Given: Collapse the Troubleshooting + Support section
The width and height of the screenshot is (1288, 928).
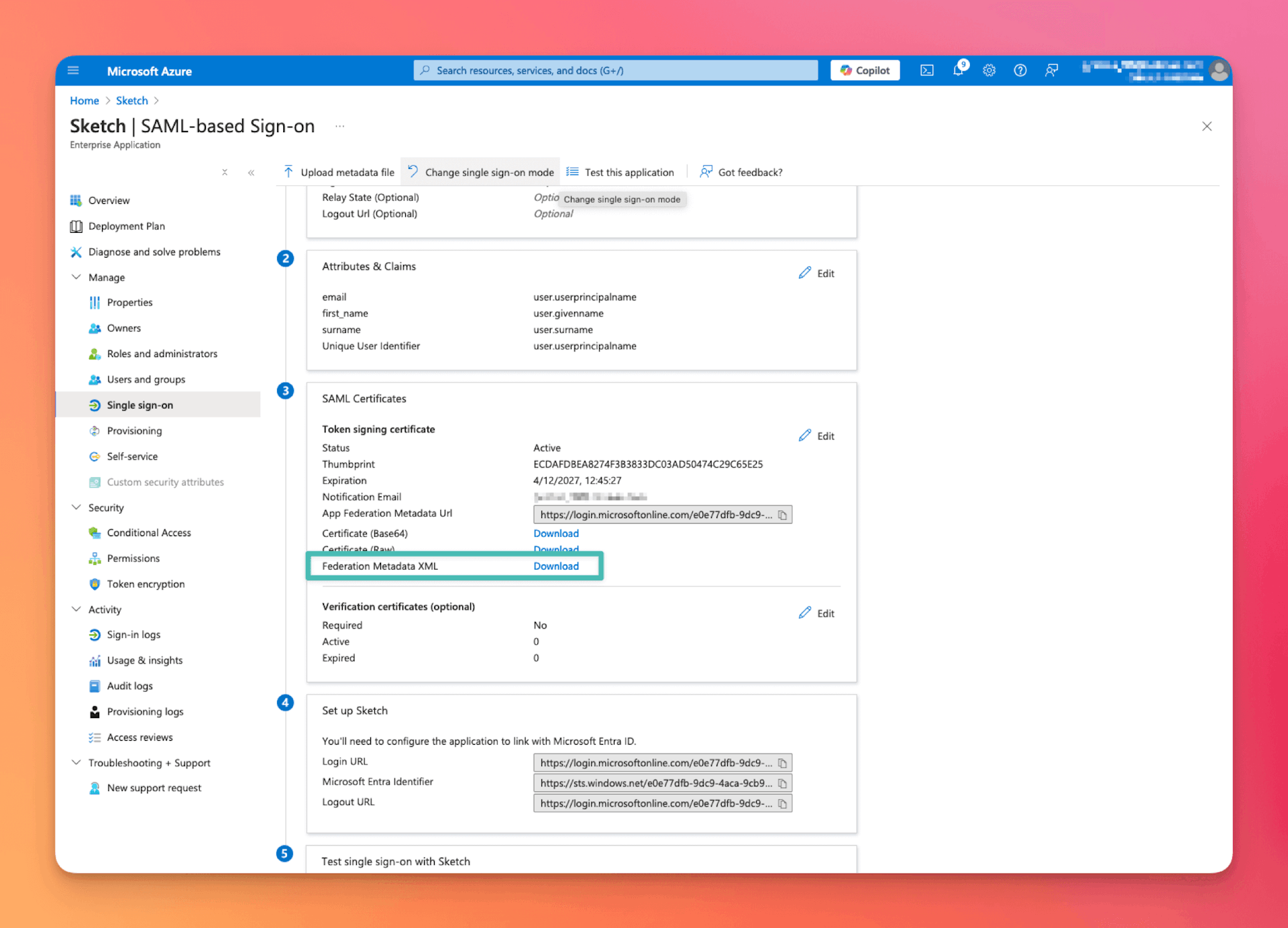Looking at the screenshot, I should pyautogui.click(x=76, y=762).
